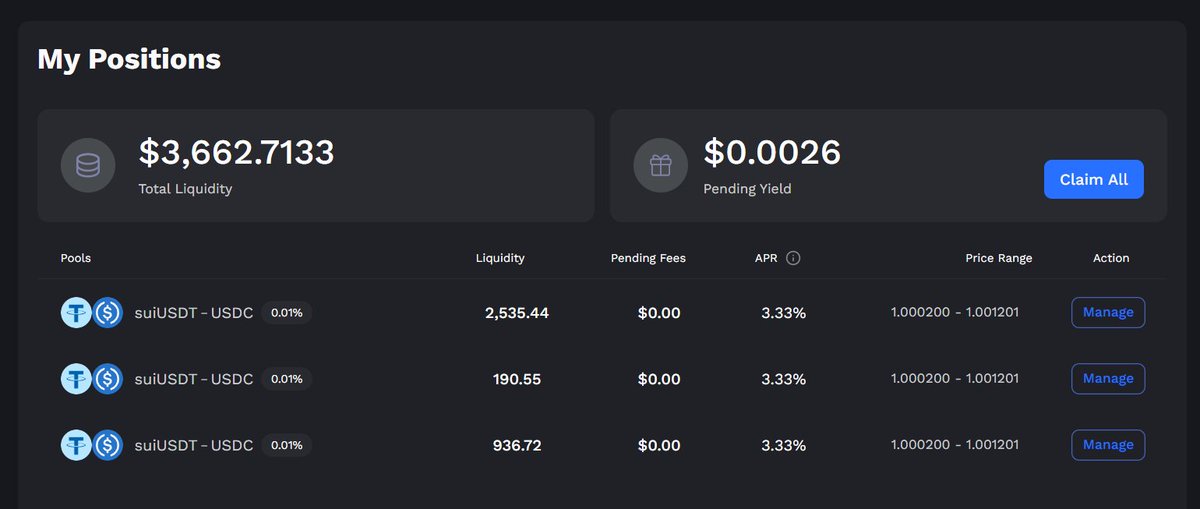Manage the 190.55 liquidity position
The image size is (1200, 509).
pos(1108,378)
